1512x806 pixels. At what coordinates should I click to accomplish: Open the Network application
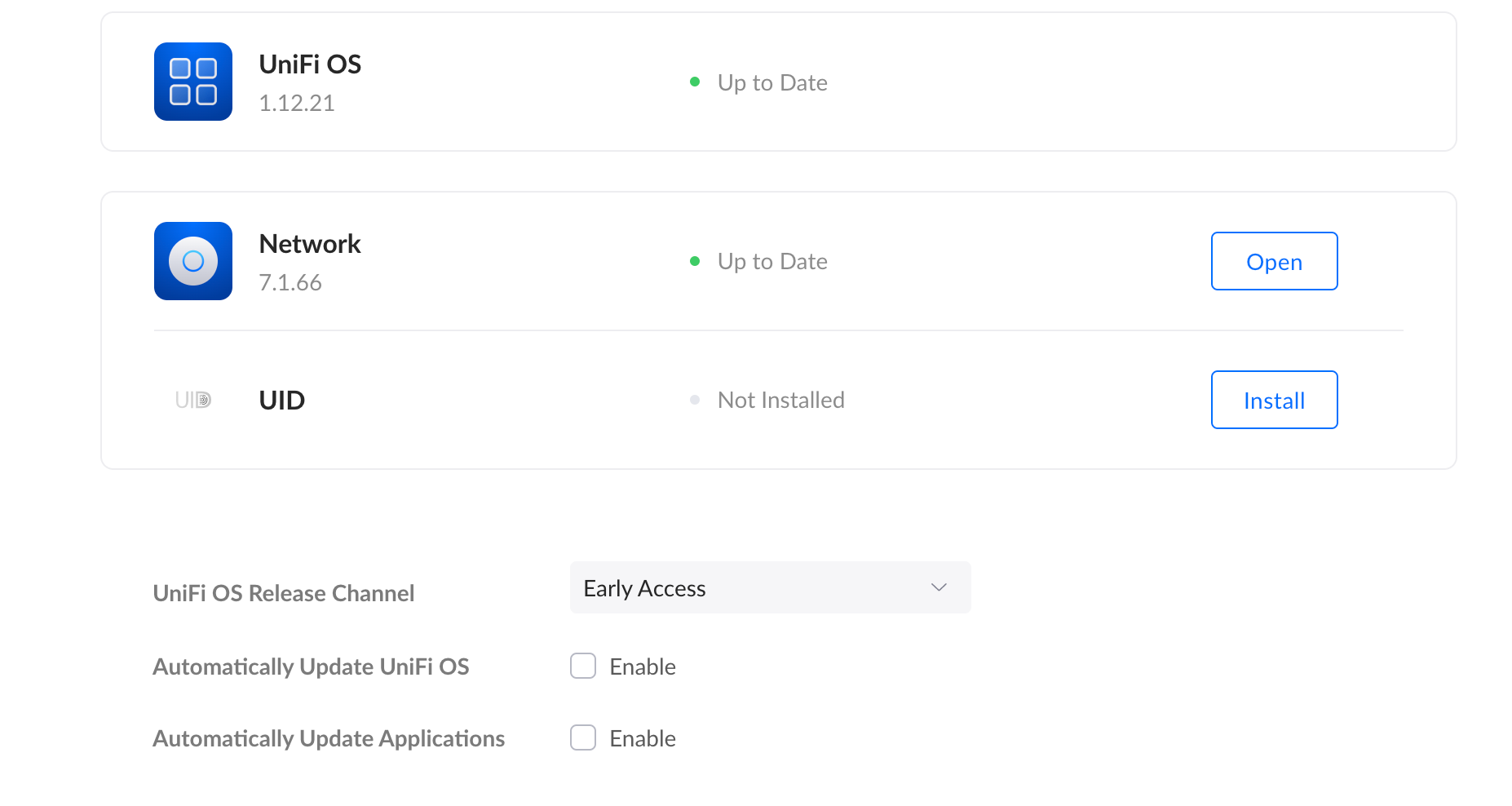click(1274, 261)
